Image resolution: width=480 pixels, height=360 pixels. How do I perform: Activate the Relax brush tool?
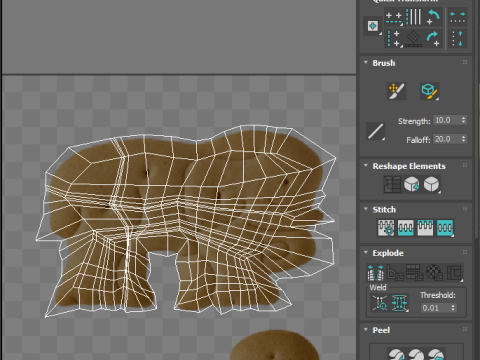coord(429,91)
